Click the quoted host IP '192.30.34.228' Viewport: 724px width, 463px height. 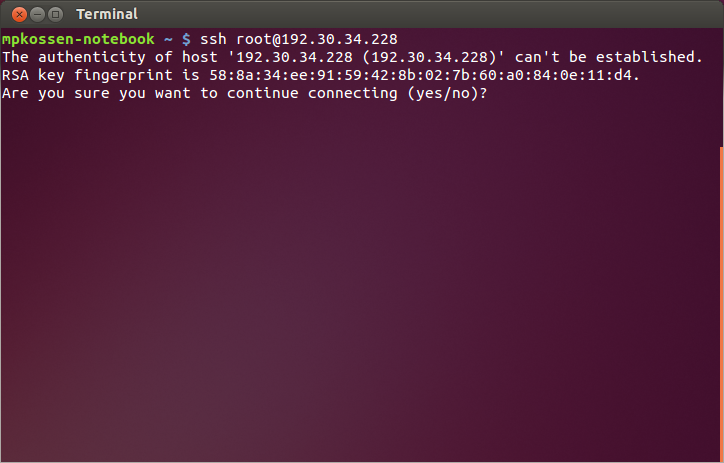coord(290,57)
